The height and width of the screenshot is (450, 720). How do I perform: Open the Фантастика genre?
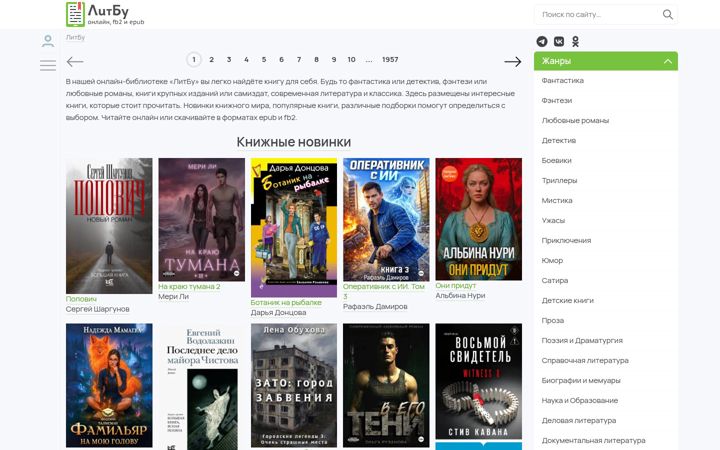pyautogui.click(x=562, y=80)
